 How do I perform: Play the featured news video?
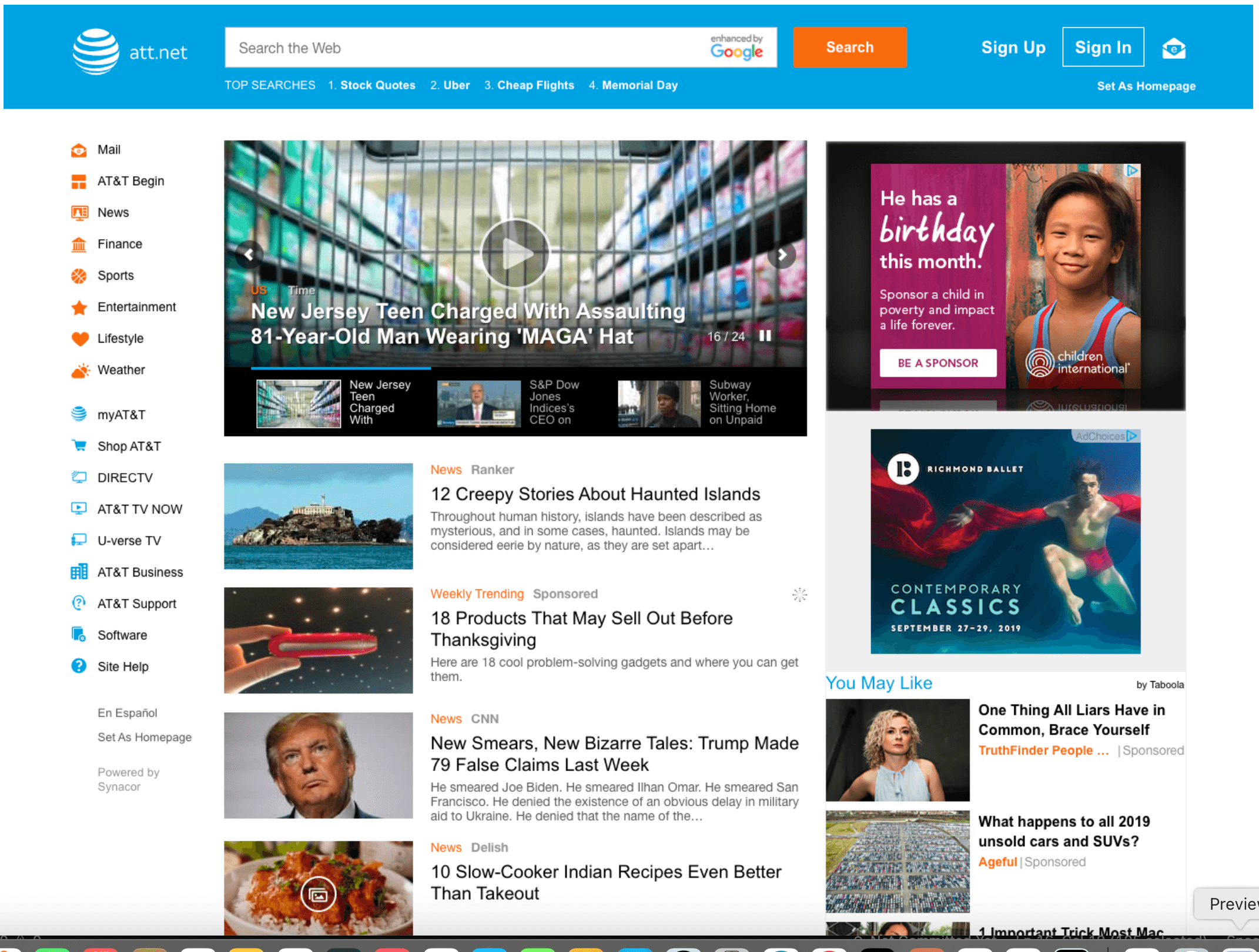click(515, 254)
